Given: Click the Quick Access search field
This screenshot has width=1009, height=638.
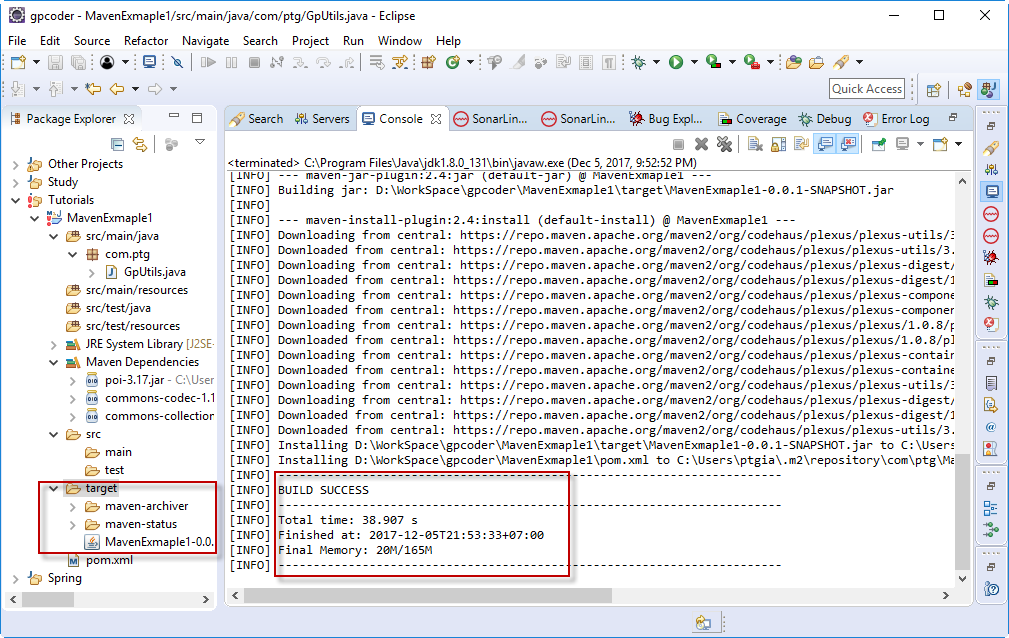Looking at the screenshot, I should (x=866, y=89).
